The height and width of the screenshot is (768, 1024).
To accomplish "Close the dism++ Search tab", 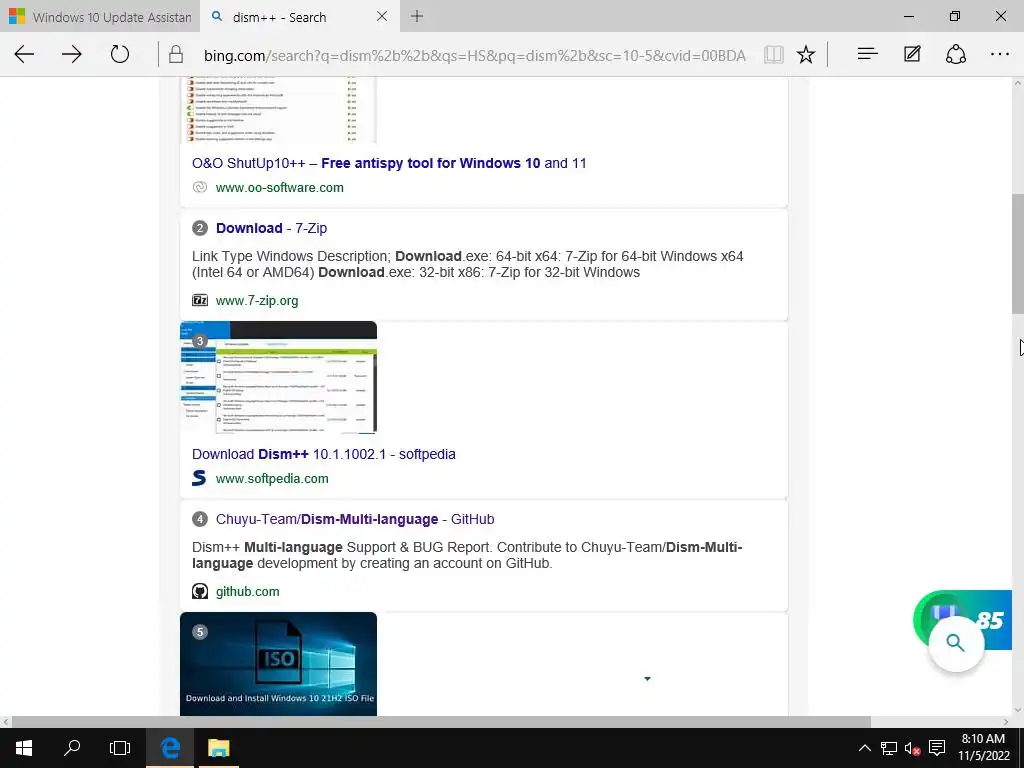I will point(382,16).
